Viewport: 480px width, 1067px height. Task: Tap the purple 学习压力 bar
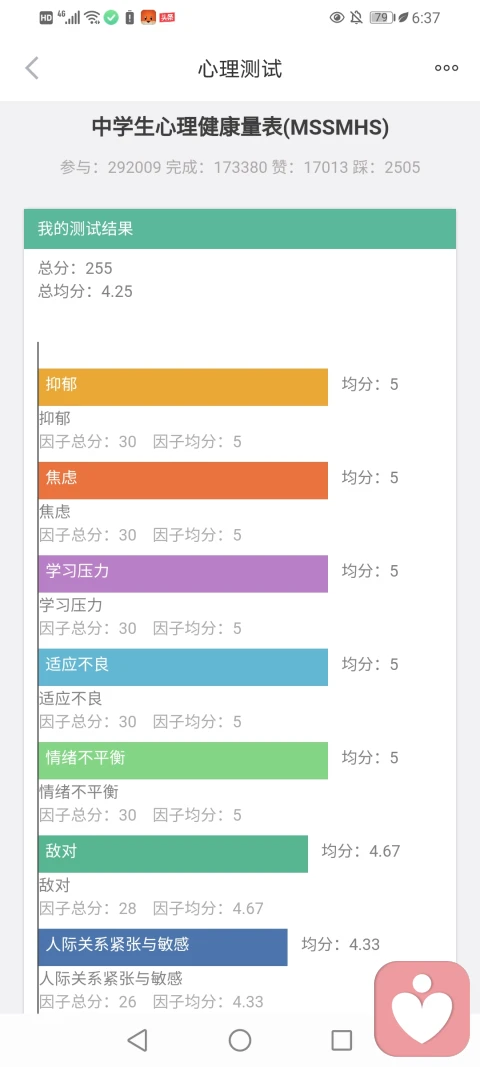183,574
